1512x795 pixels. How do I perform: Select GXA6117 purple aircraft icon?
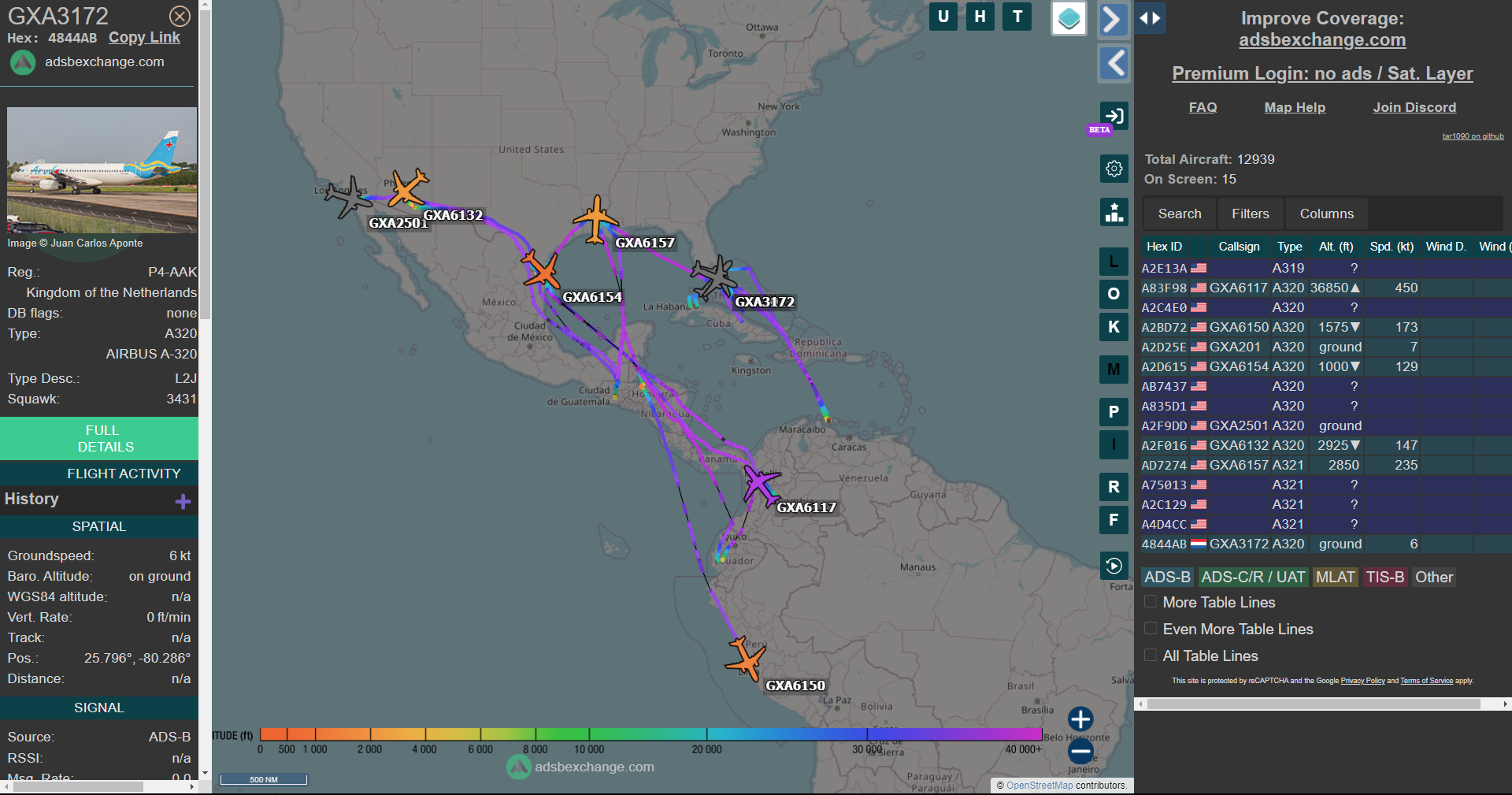[x=762, y=484]
